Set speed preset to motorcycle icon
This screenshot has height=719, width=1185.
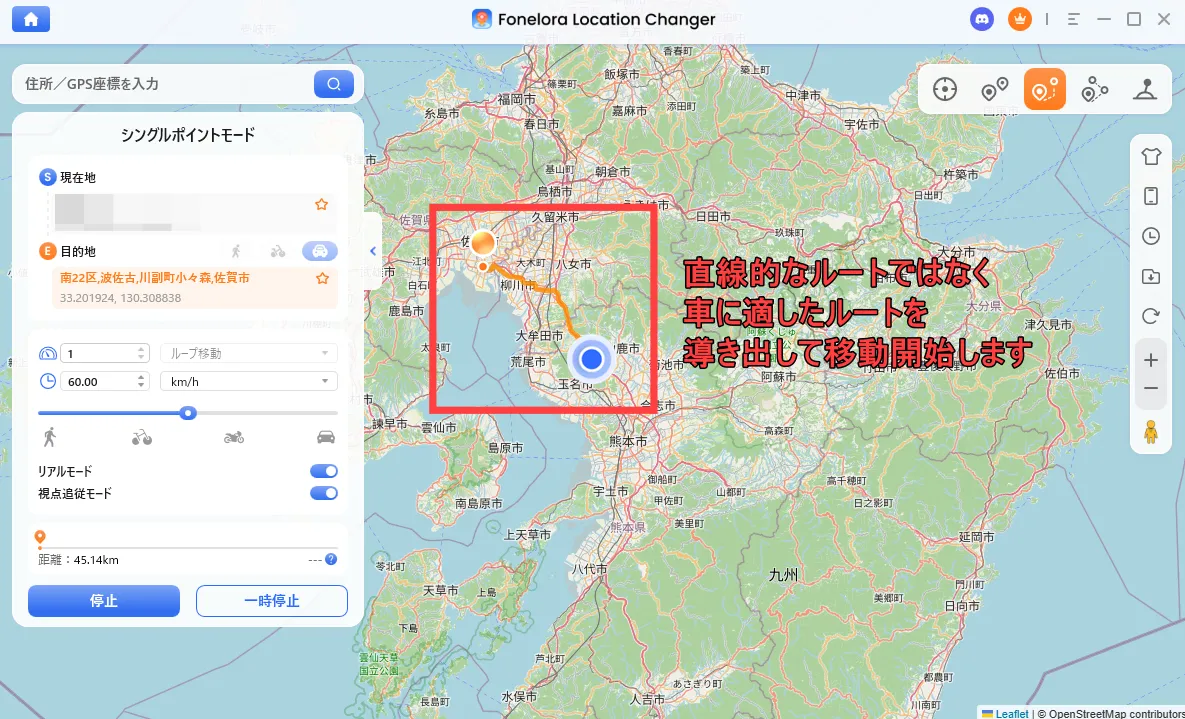(x=233, y=437)
